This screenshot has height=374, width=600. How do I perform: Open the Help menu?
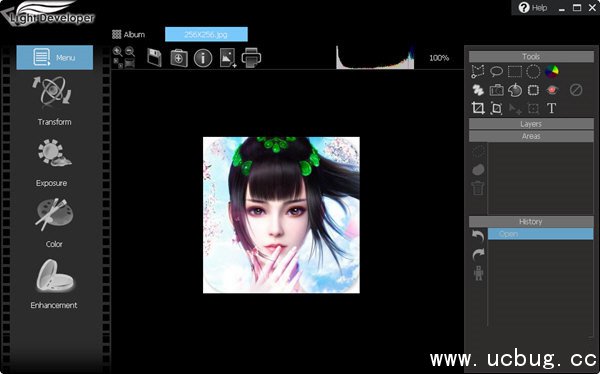click(533, 8)
